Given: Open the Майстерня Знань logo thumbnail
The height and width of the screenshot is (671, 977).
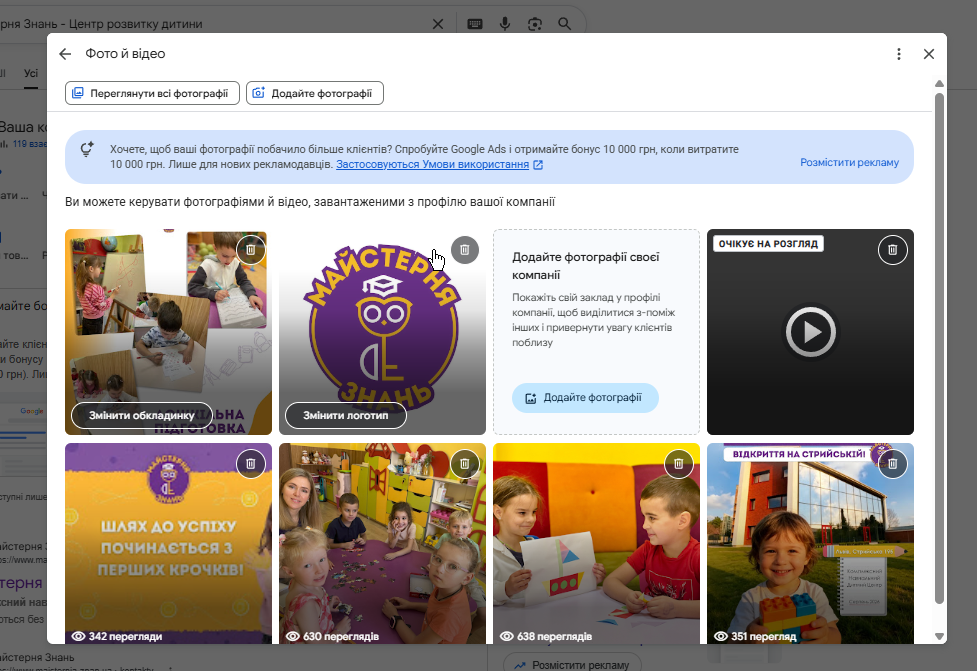Looking at the screenshot, I should (382, 332).
